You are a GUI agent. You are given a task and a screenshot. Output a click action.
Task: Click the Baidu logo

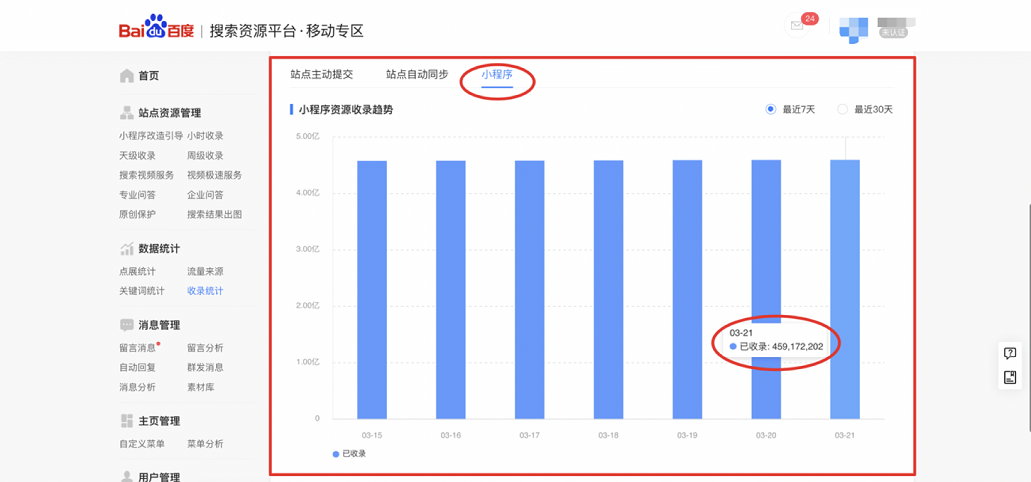click(x=158, y=29)
